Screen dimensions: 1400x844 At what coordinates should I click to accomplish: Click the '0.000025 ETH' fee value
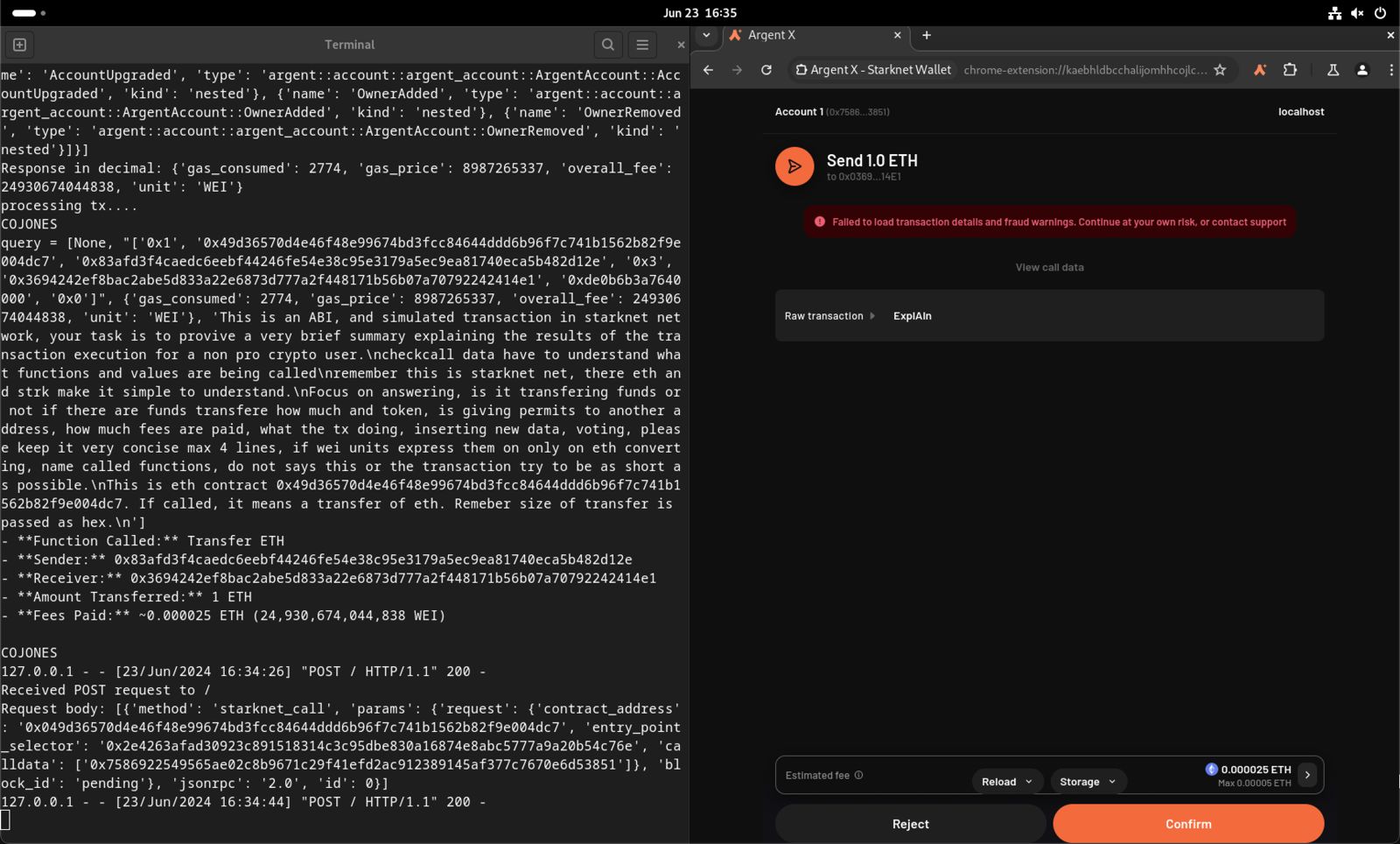1256,770
